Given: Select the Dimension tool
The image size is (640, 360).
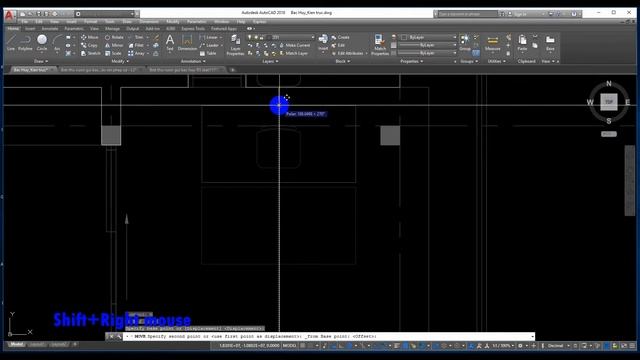Looking at the screenshot, I should pos(187,43).
